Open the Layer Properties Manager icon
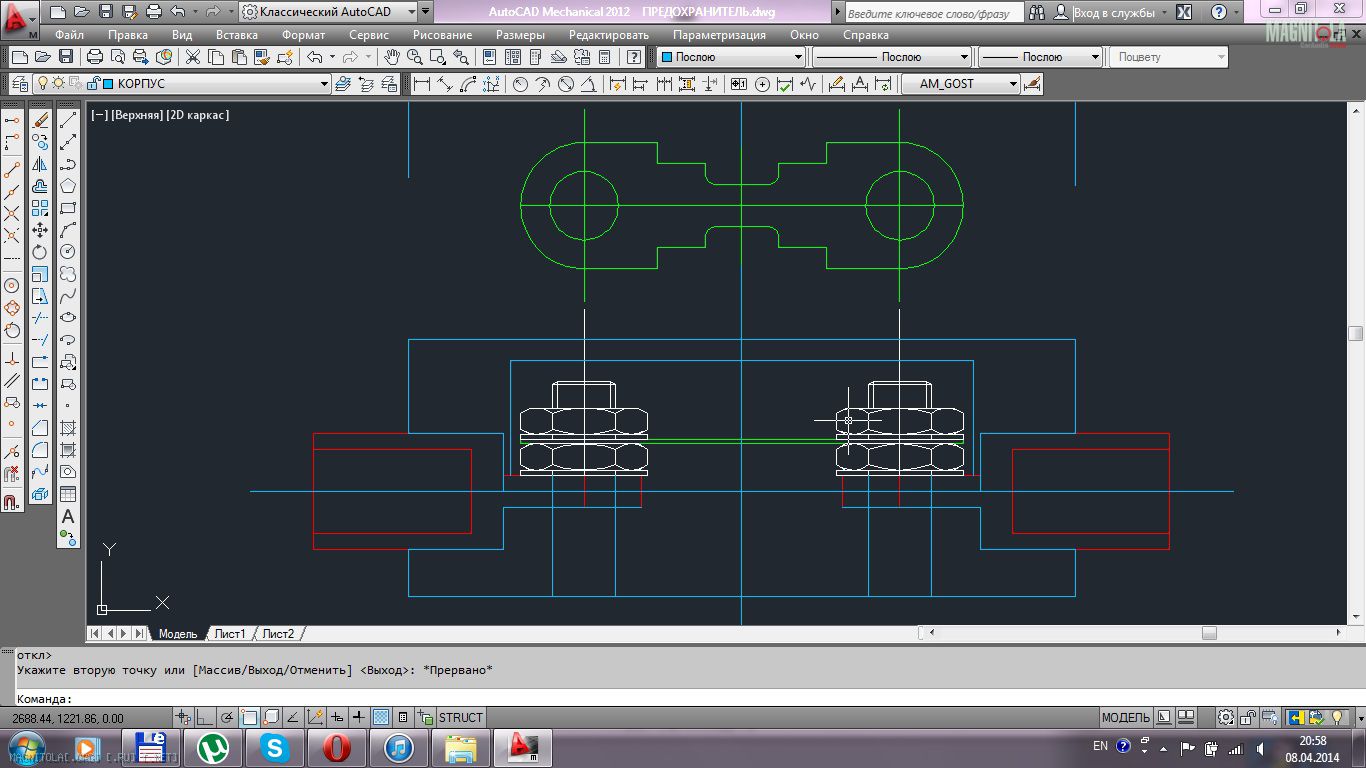This screenshot has width=1366, height=768. click(x=20, y=84)
